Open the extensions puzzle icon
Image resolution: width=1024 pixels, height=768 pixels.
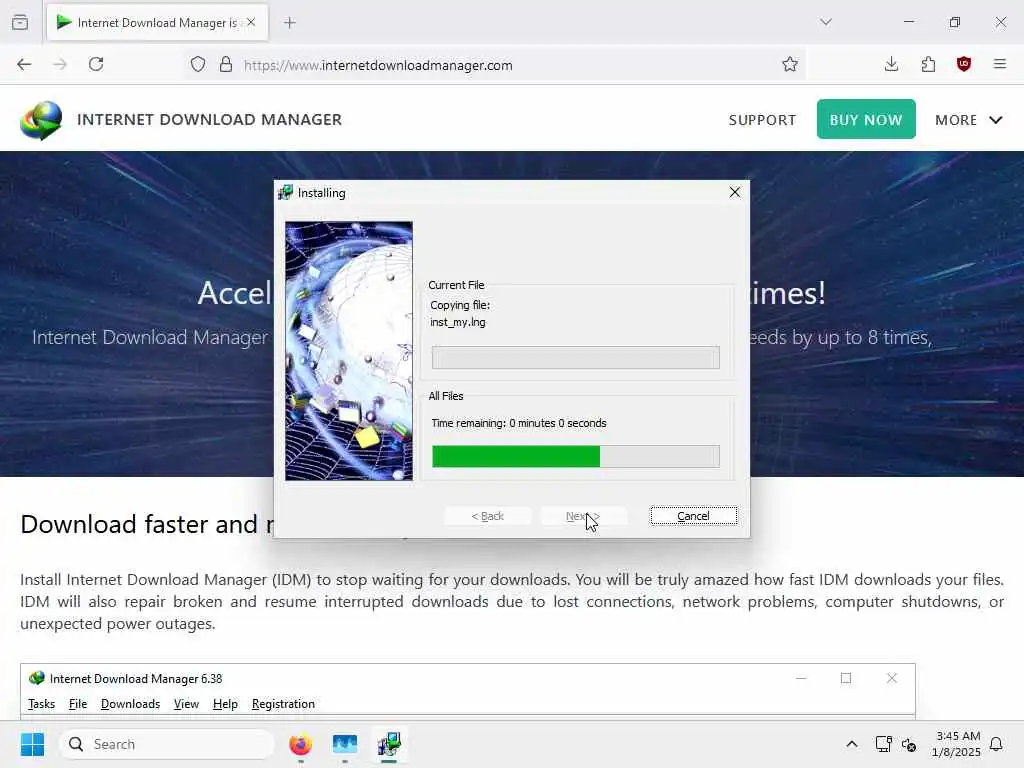point(928,64)
